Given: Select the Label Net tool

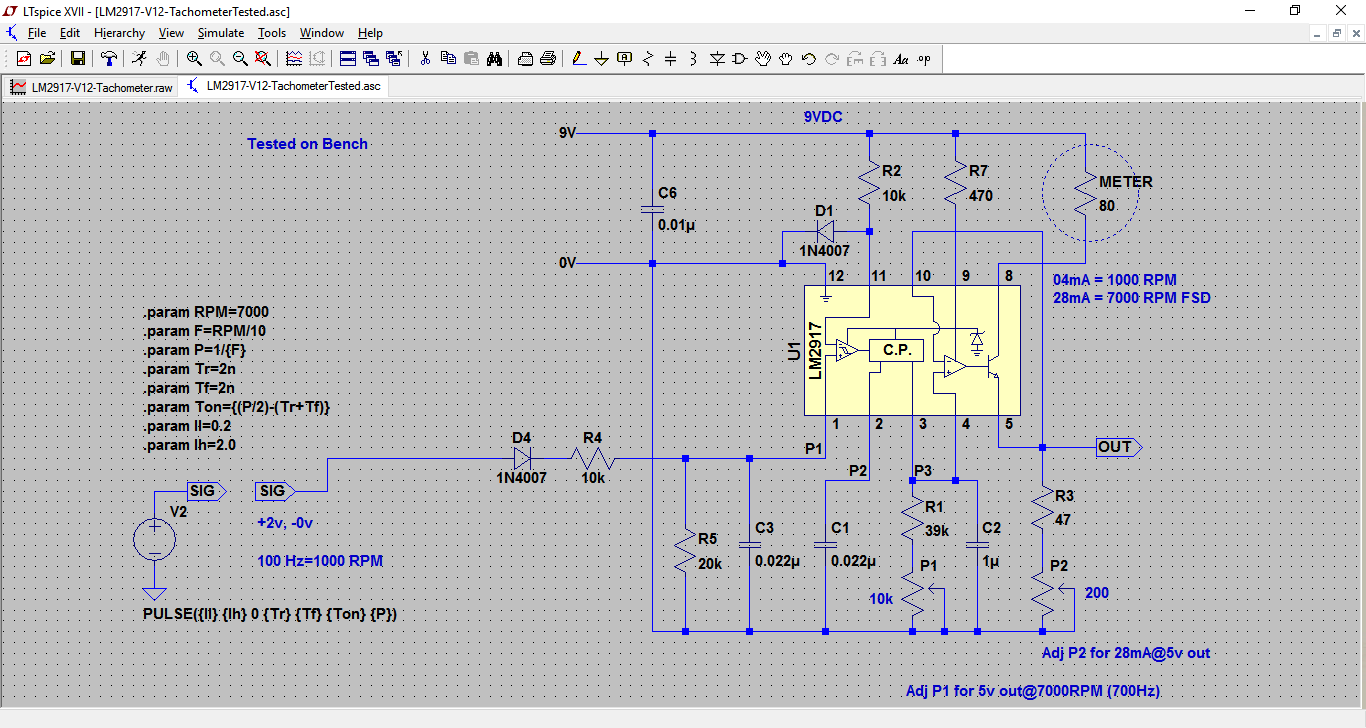Looking at the screenshot, I should tap(624, 59).
